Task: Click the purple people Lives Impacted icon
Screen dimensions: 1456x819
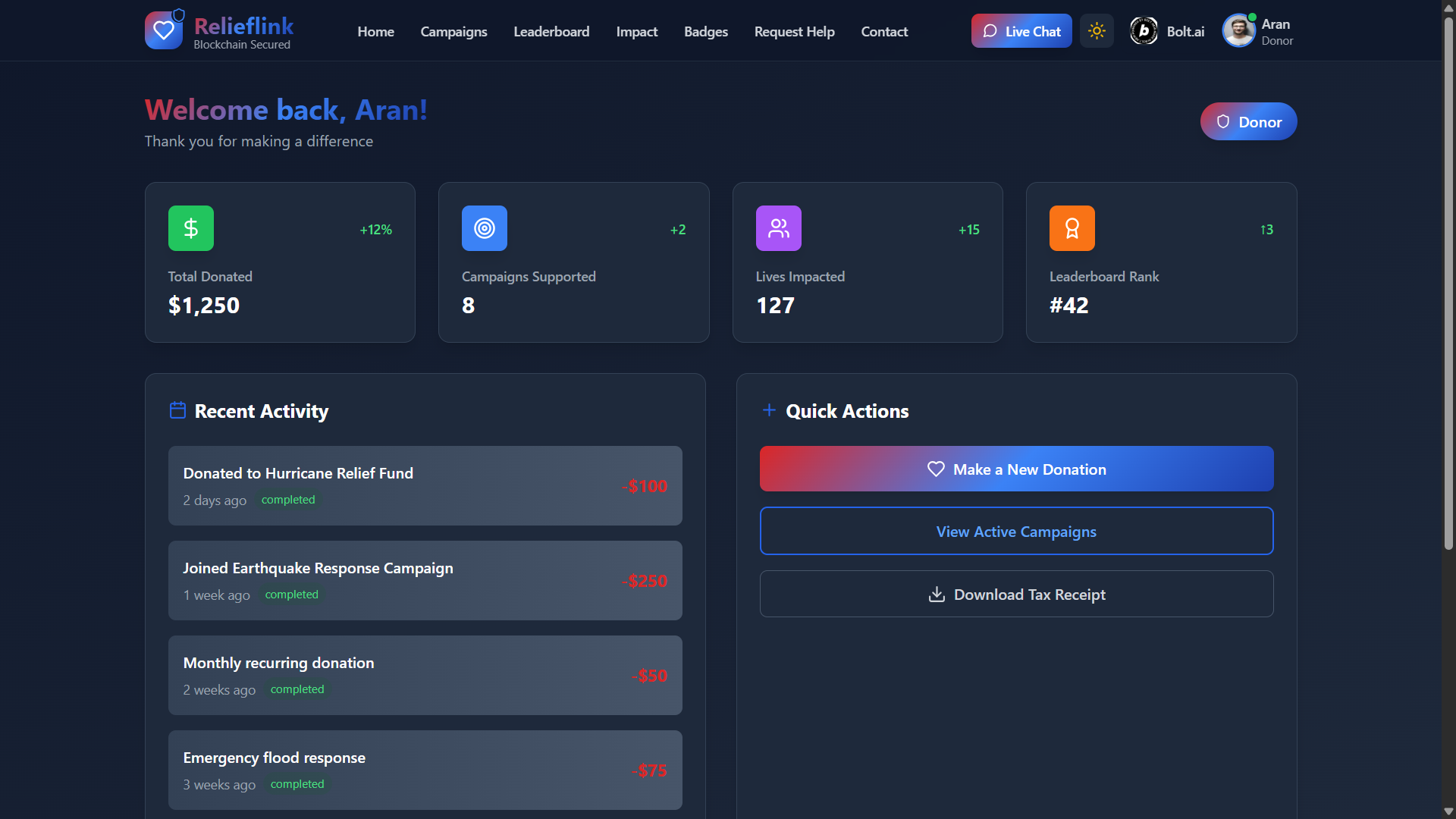Action: tap(778, 228)
